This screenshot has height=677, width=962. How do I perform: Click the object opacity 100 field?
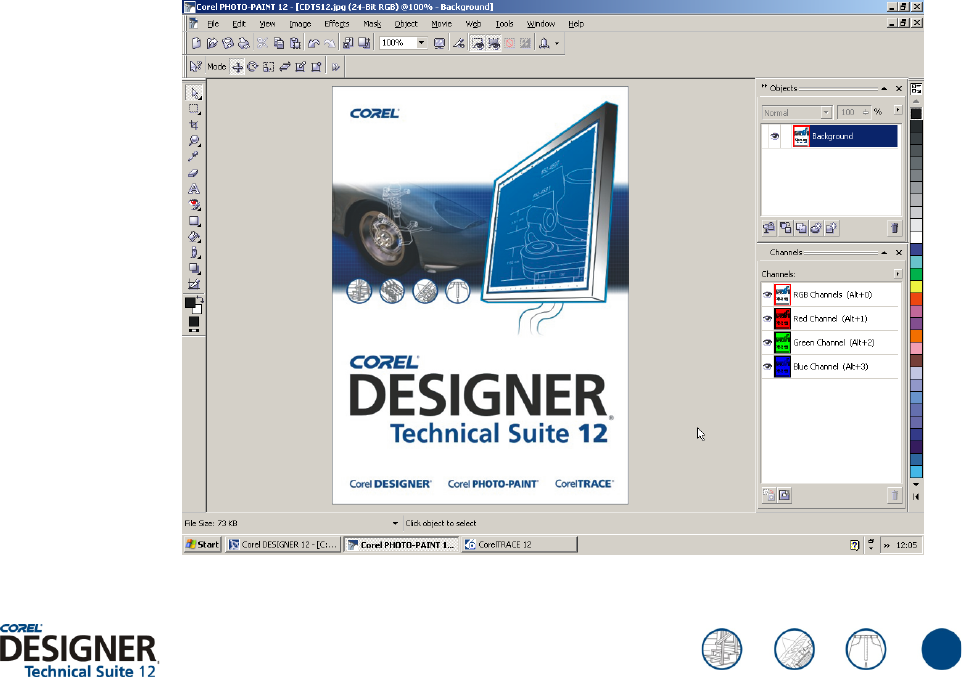pos(853,112)
